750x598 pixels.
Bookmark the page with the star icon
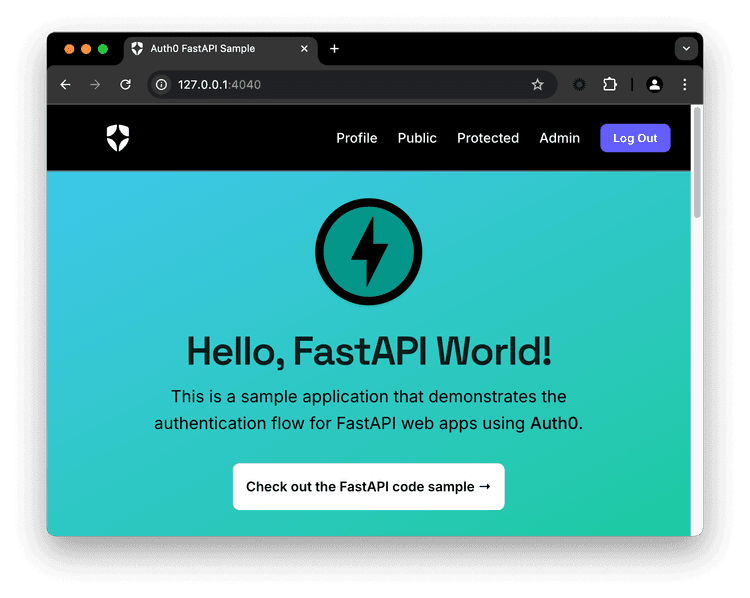pyautogui.click(x=538, y=85)
